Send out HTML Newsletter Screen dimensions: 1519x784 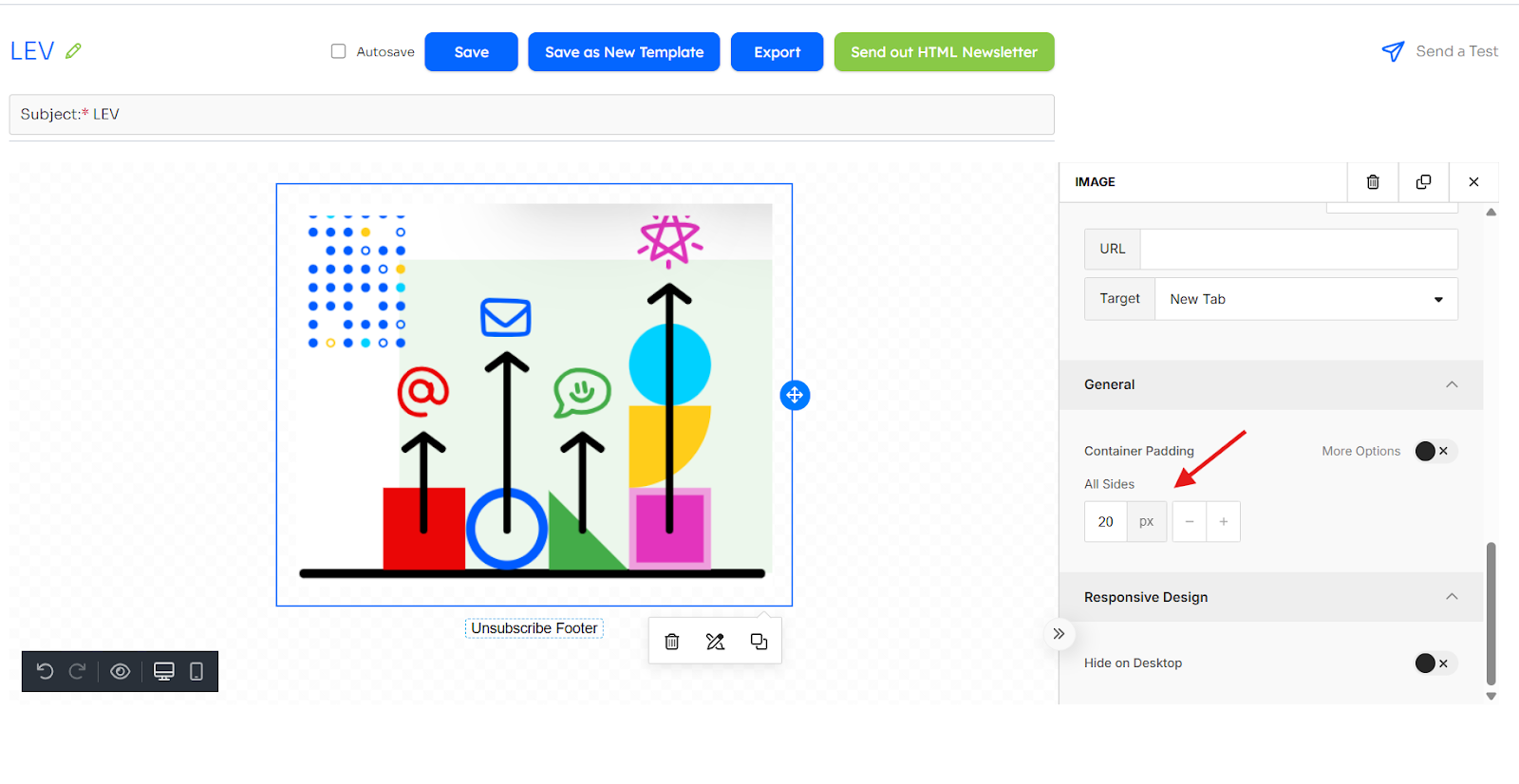pyautogui.click(x=944, y=52)
